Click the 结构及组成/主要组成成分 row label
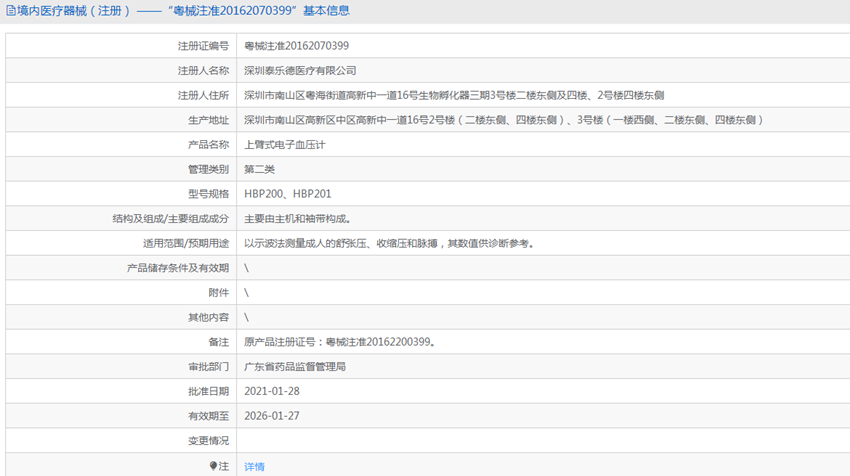Viewport: 850px width, 476px height. click(171, 218)
